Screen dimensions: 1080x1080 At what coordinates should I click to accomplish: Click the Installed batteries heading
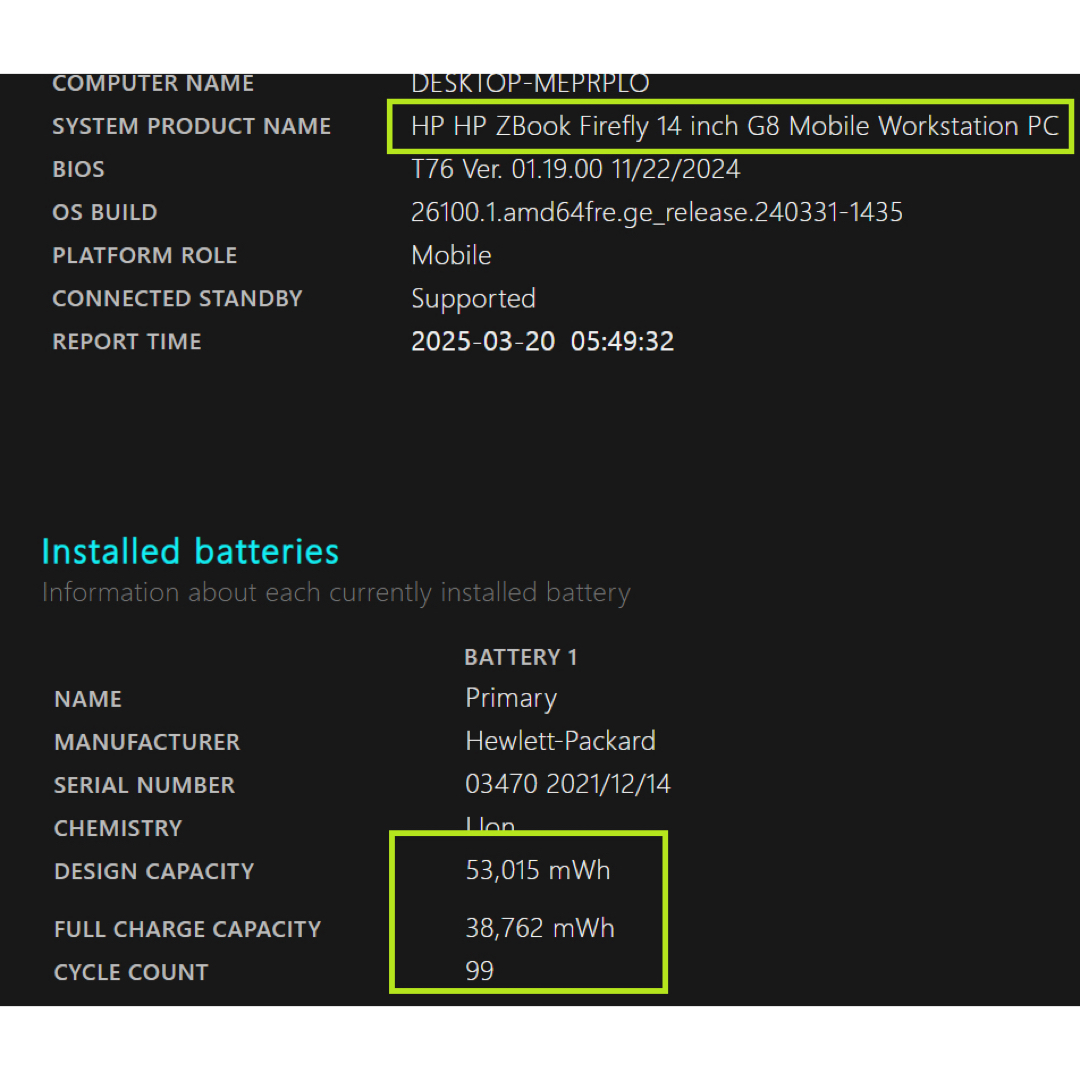pos(190,552)
